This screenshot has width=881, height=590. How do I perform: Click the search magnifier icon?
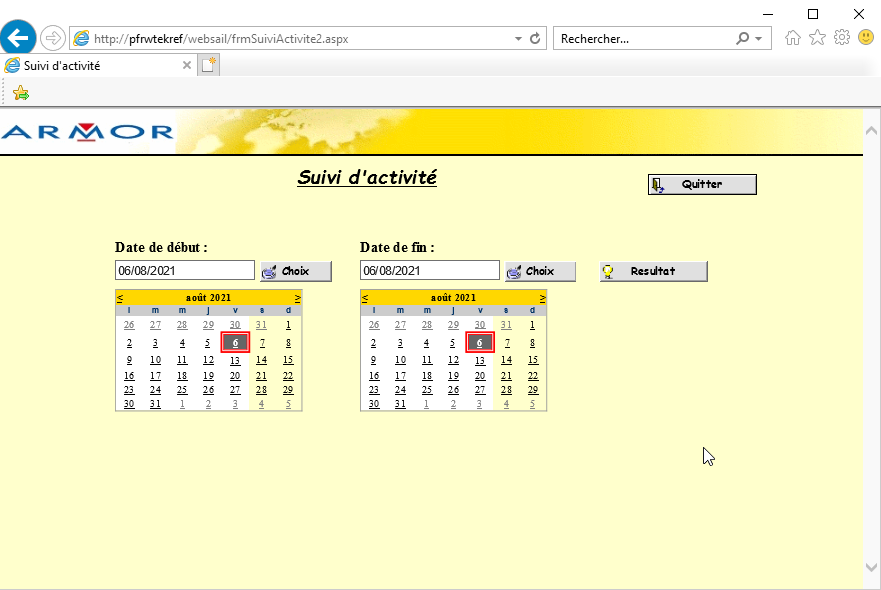(742, 38)
